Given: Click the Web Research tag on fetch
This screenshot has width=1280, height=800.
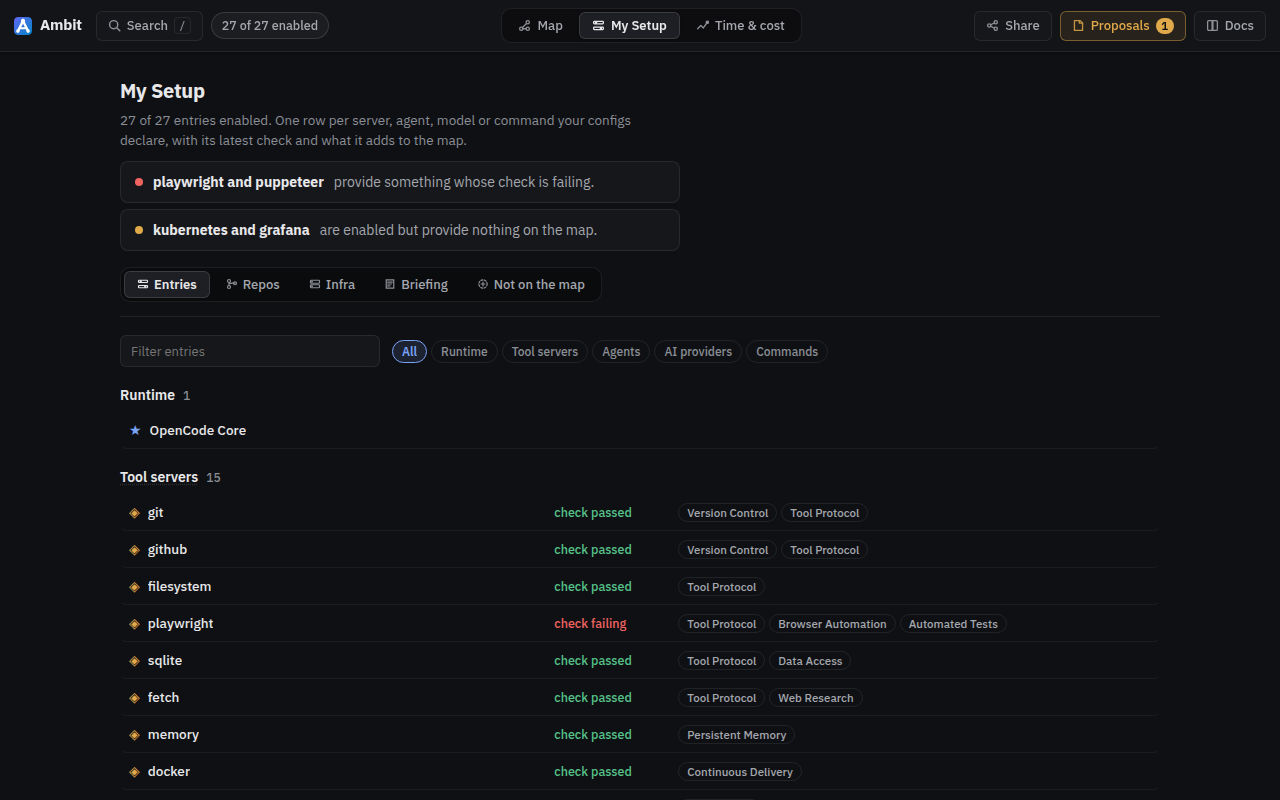Looking at the screenshot, I should coord(816,698).
